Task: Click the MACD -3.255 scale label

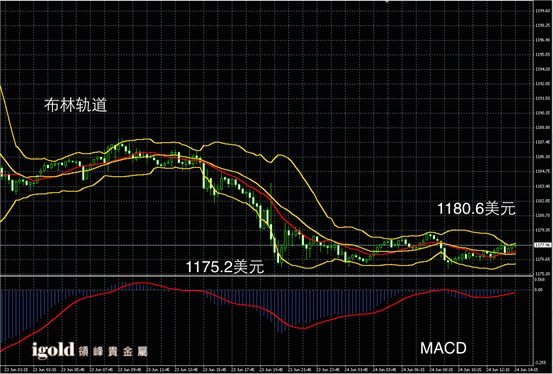Action: 540,362
